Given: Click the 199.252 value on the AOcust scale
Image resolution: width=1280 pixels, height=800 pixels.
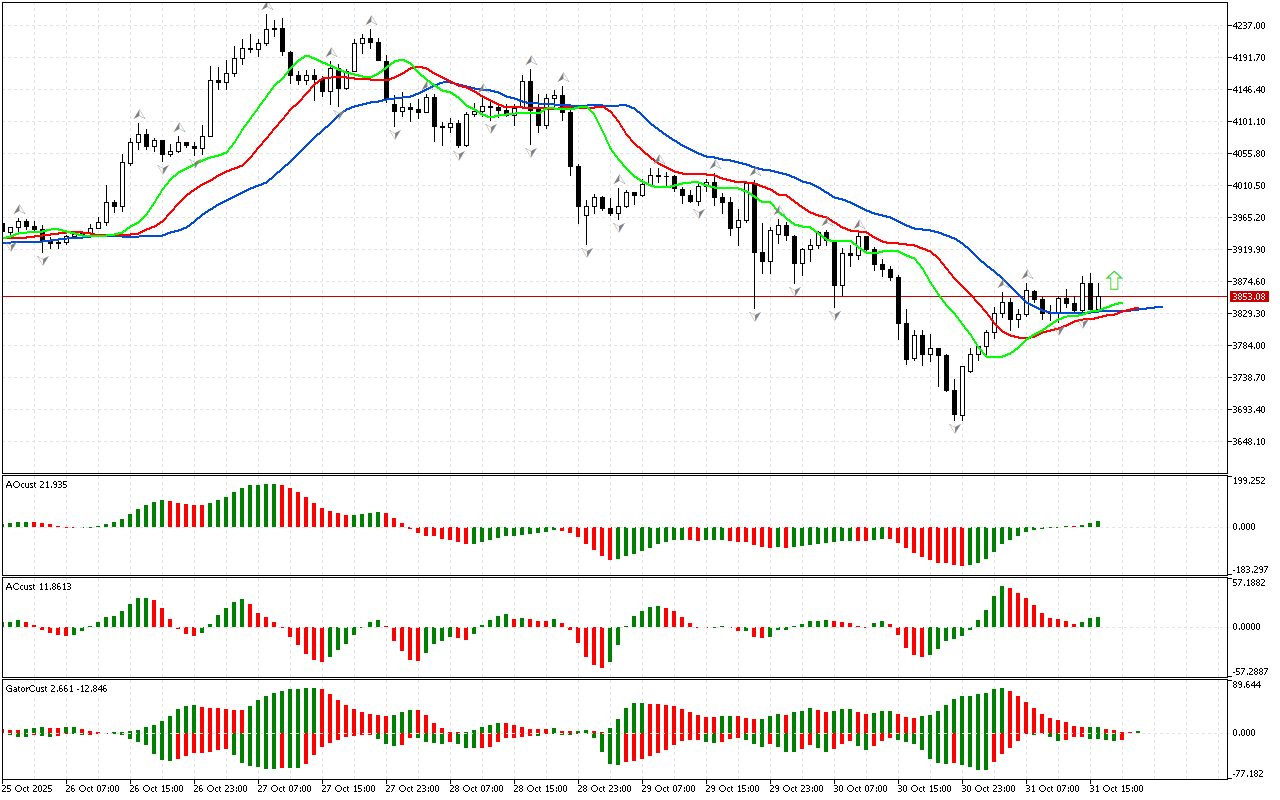Looking at the screenshot, I should pos(1251,481).
